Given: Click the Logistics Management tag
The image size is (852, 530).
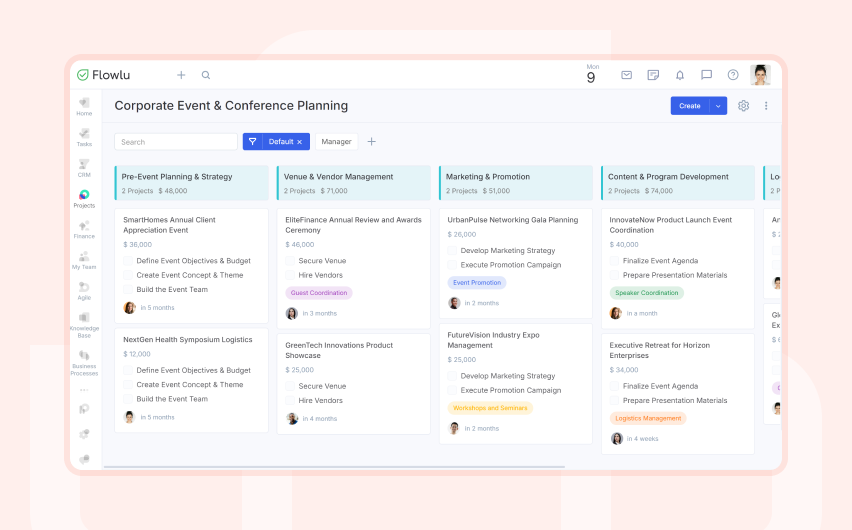Looking at the screenshot, I should tap(648, 419).
